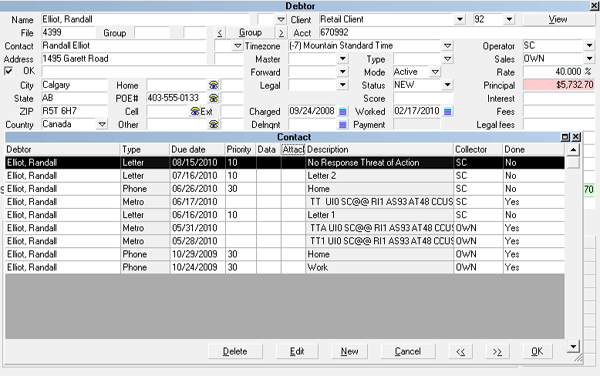Image resolution: width=600 pixels, height=376 pixels.
Task: Go to previous group member button
Action: (x=220, y=33)
